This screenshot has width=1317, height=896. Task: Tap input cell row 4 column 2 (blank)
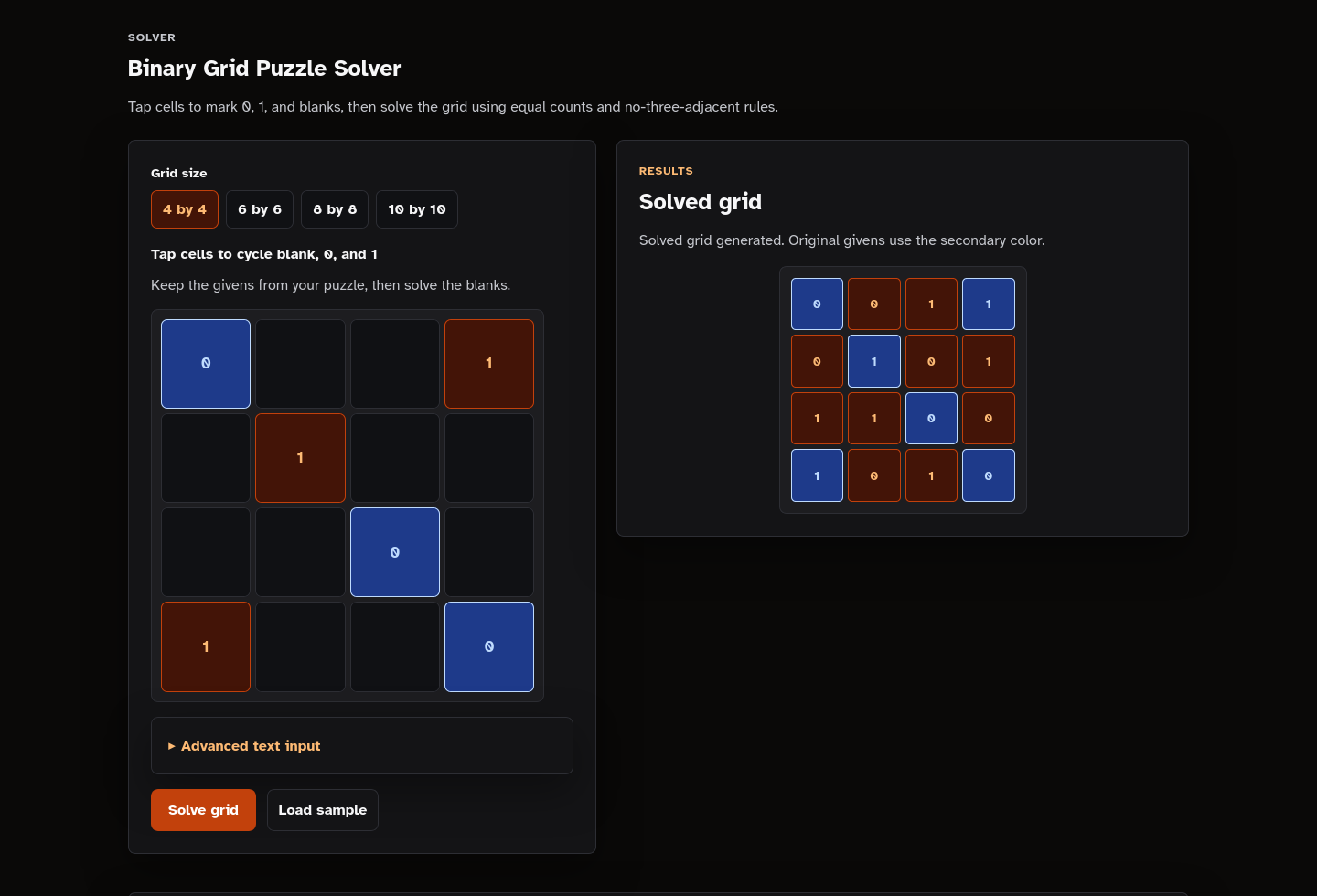(x=300, y=646)
